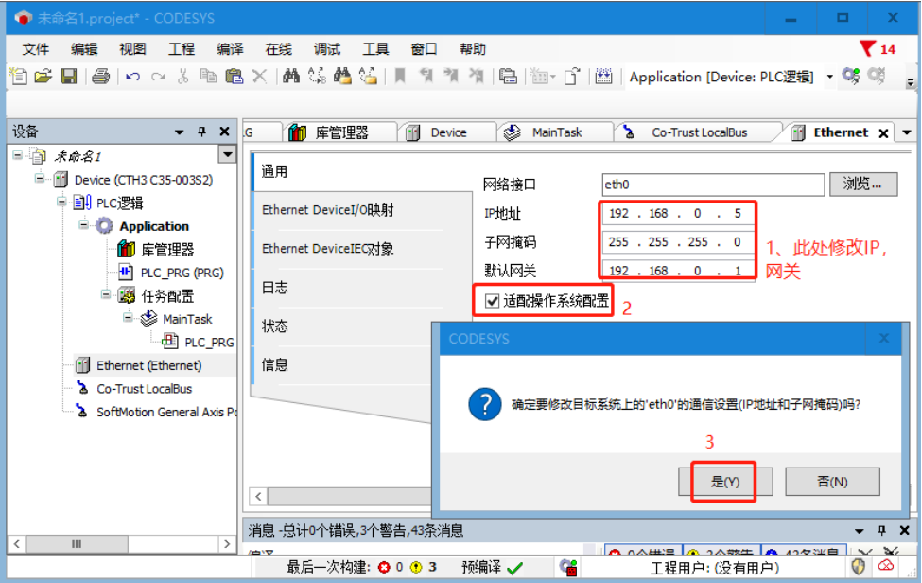Click the Toggle Bookmark flag icon
Viewport: 922px width, 583px height.
click(x=400, y=76)
